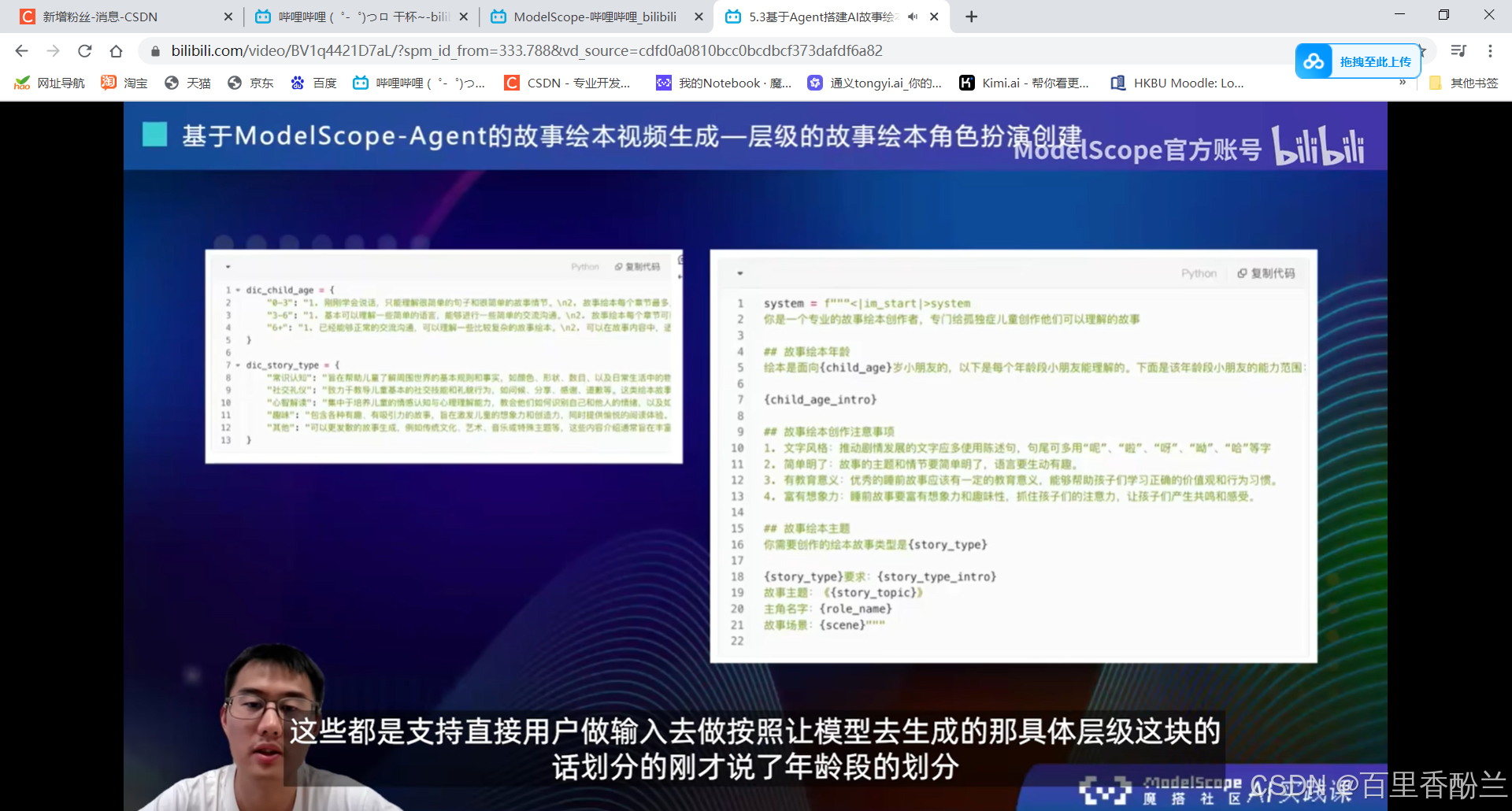
Task: Click the Baidu cloud upload icon
Action: point(1314,61)
